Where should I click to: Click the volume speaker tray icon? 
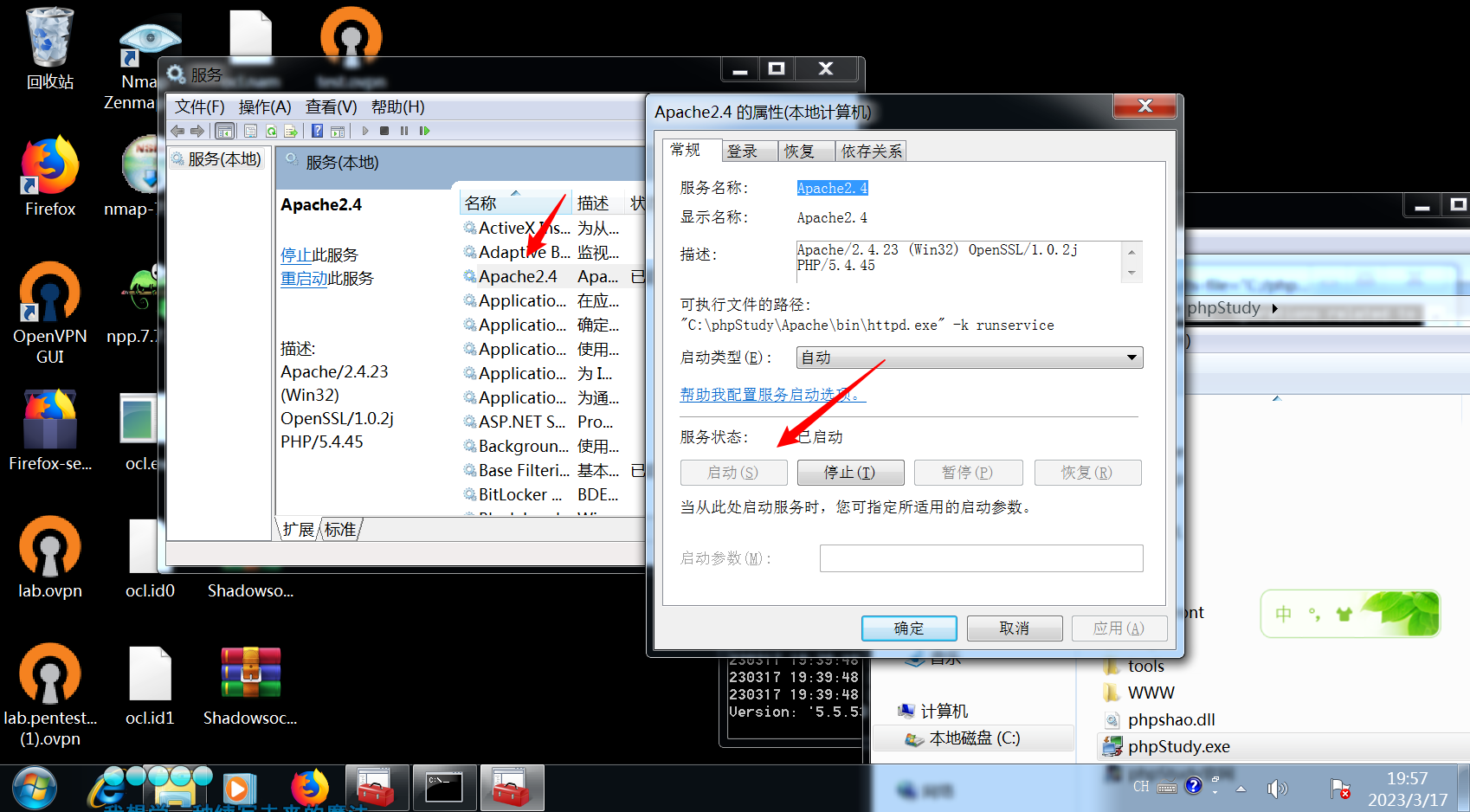[1277, 788]
